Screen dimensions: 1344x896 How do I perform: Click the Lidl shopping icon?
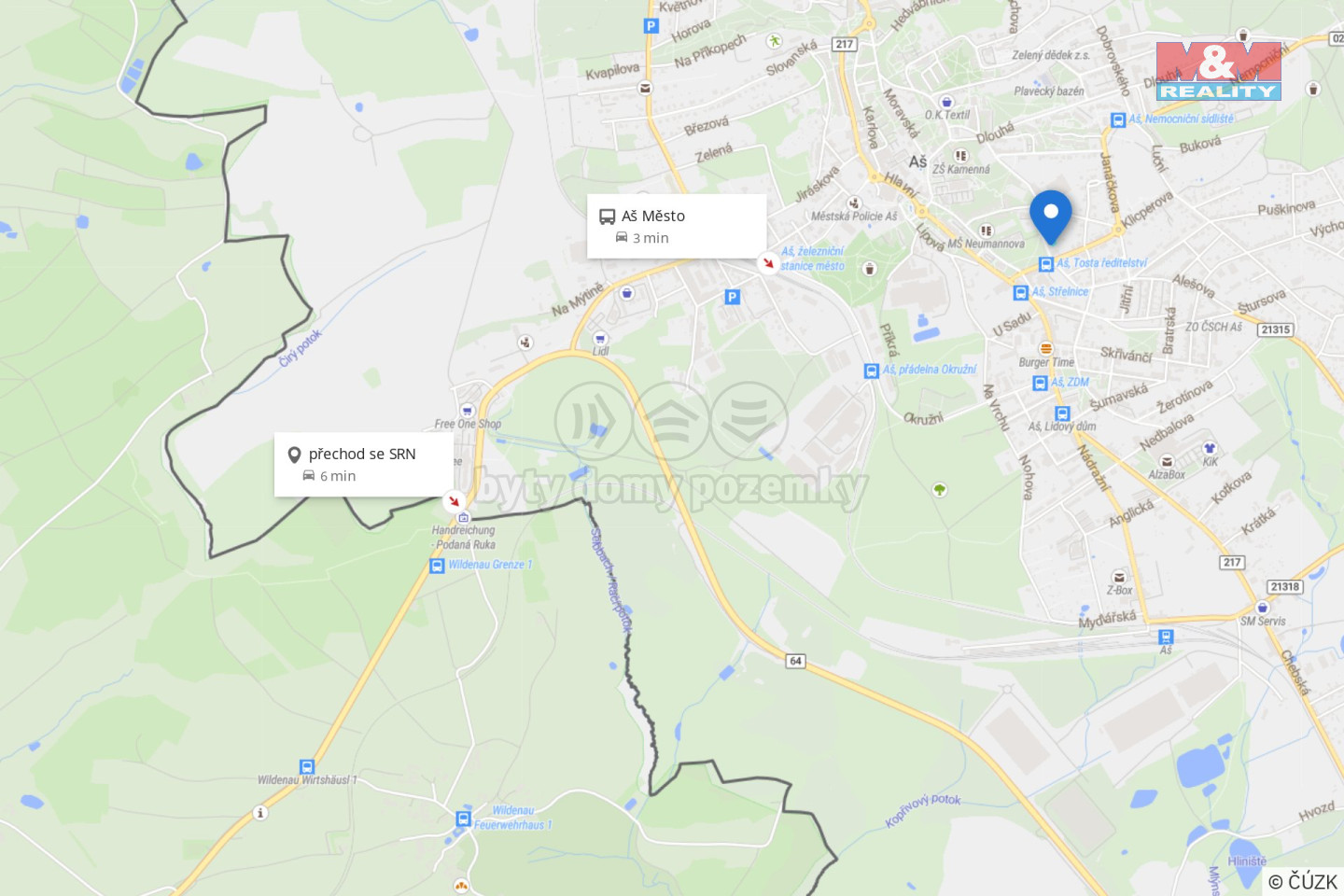coord(600,338)
